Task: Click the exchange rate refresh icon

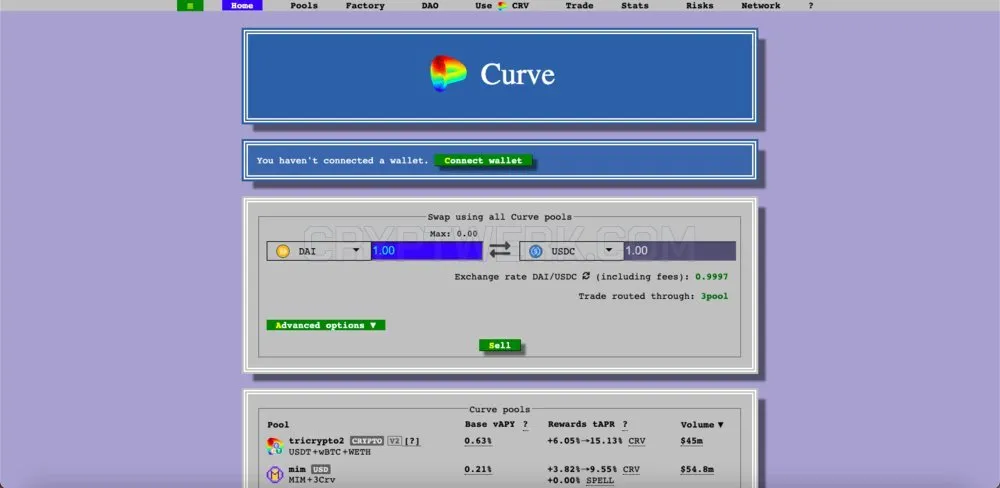Action: pos(586,276)
